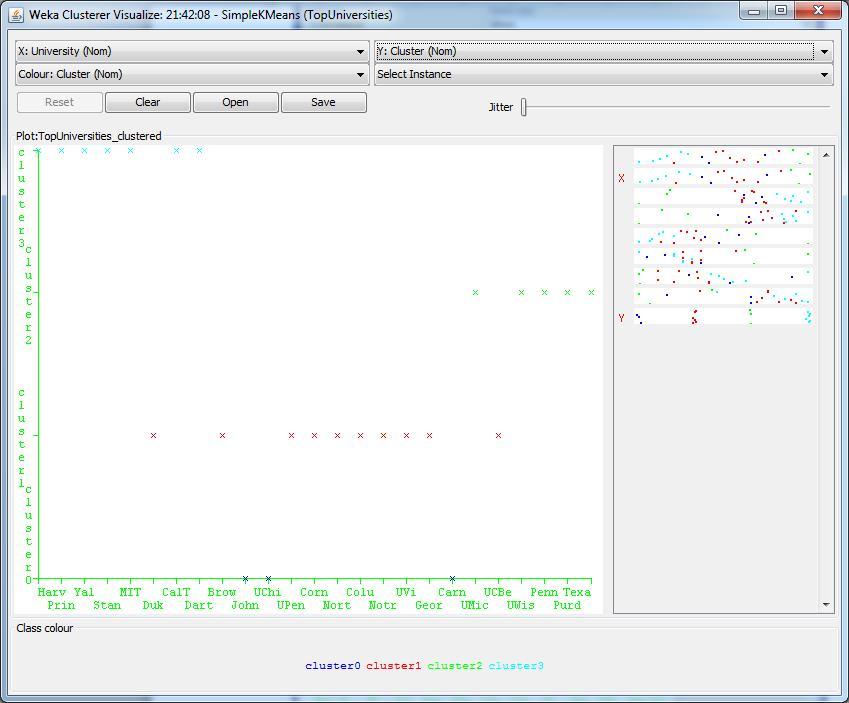Click the cluster3 point above CalT

coord(177,151)
